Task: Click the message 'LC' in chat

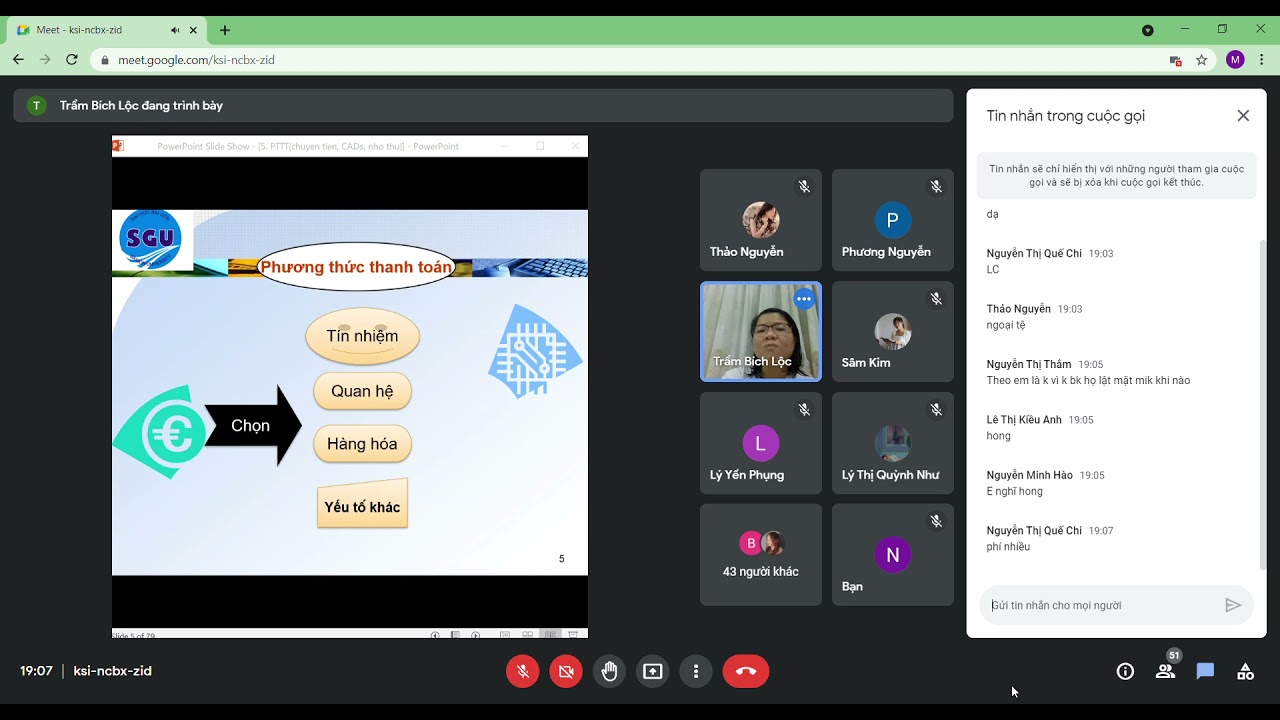Action: (993, 270)
